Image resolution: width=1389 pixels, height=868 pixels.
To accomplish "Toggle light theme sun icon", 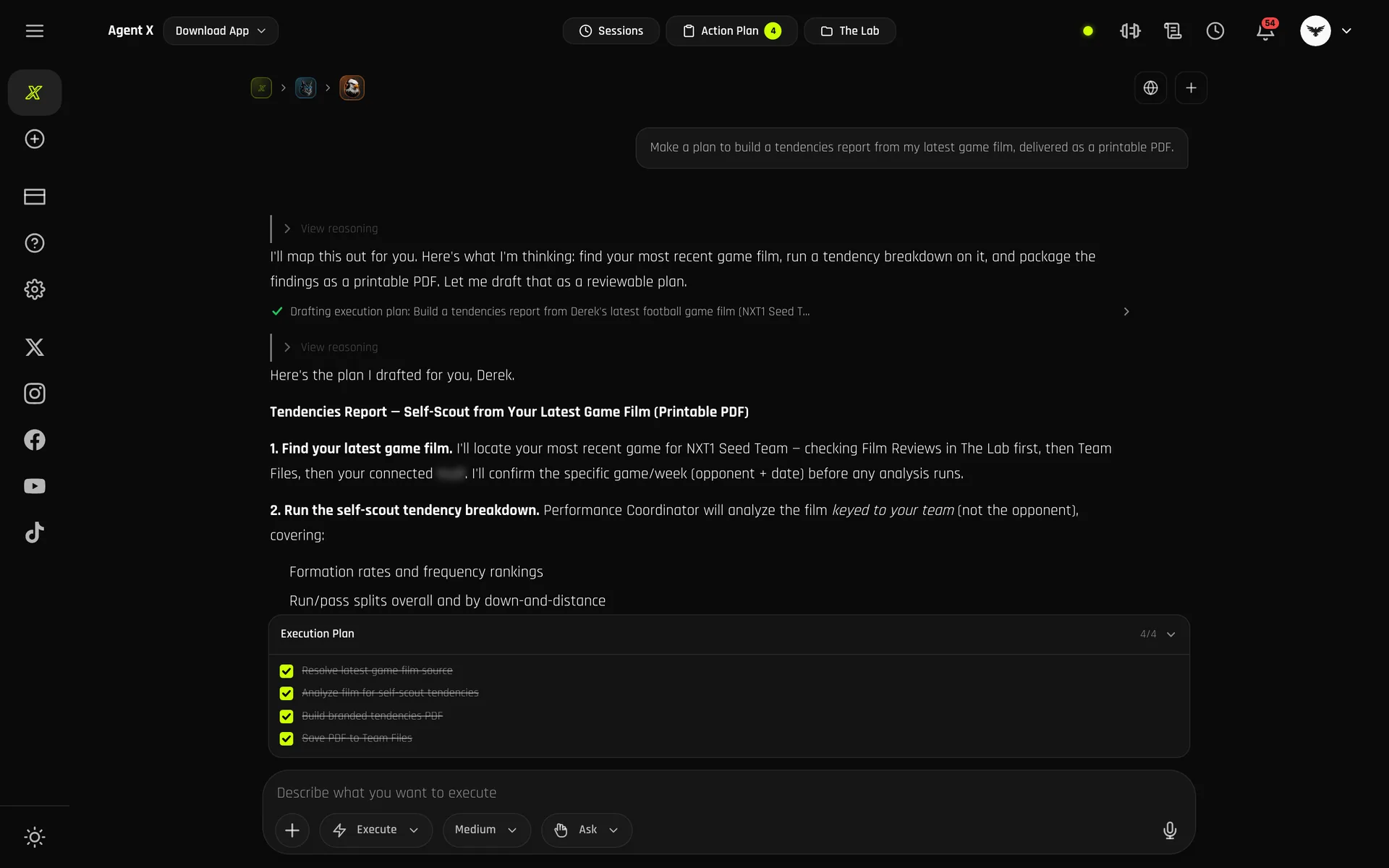I will click(x=35, y=837).
